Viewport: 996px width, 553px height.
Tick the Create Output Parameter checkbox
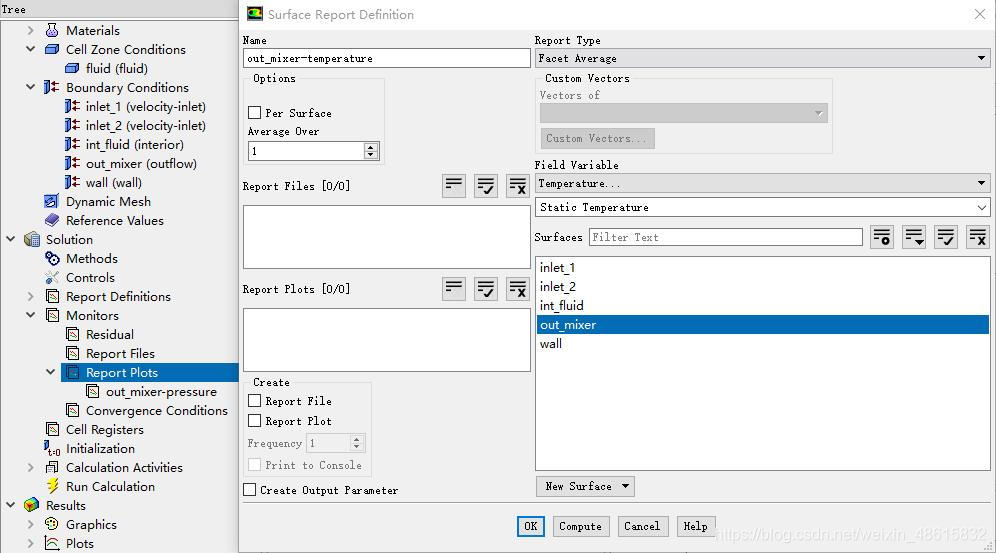pyautogui.click(x=250, y=490)
